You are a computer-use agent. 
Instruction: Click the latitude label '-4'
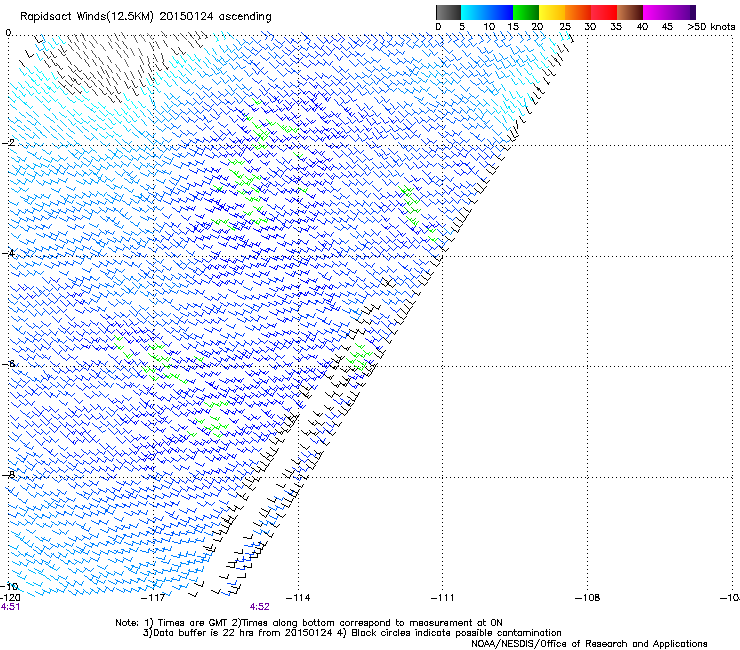click(x=8, y=253)
